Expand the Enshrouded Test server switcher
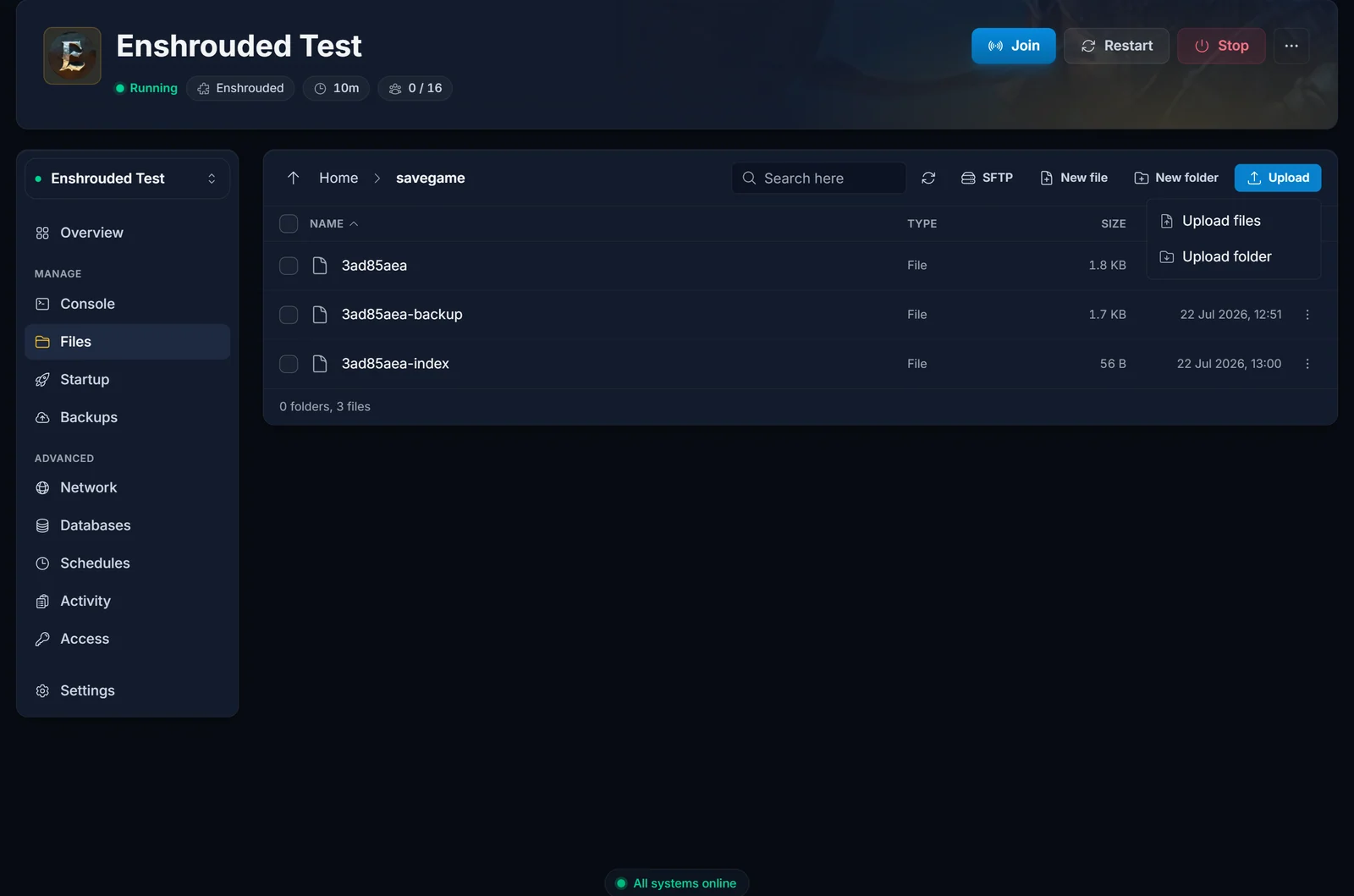This screenshot has height=896, width=1354. click(x=127, y=179)
